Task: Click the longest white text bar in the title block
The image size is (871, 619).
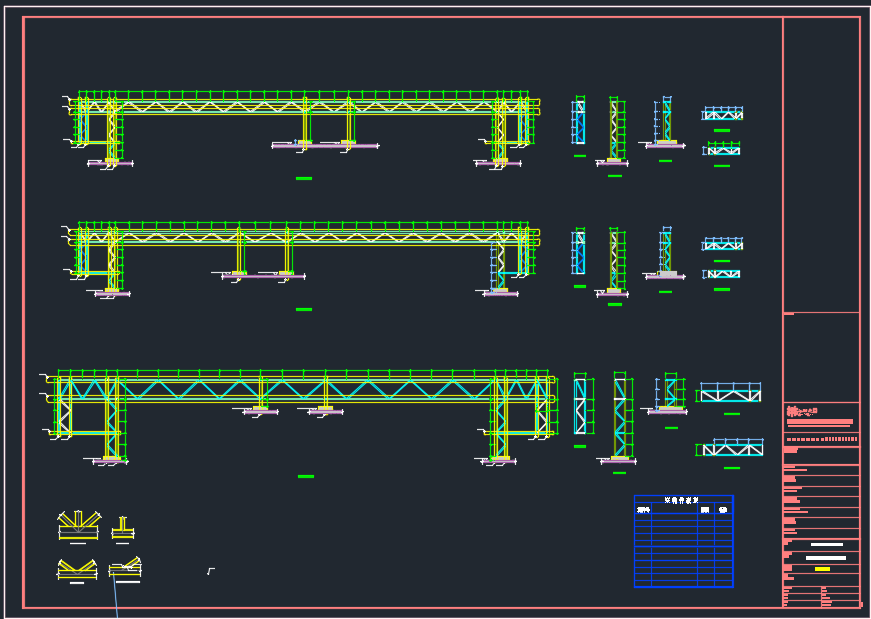Action: click(x=825, y=558)
